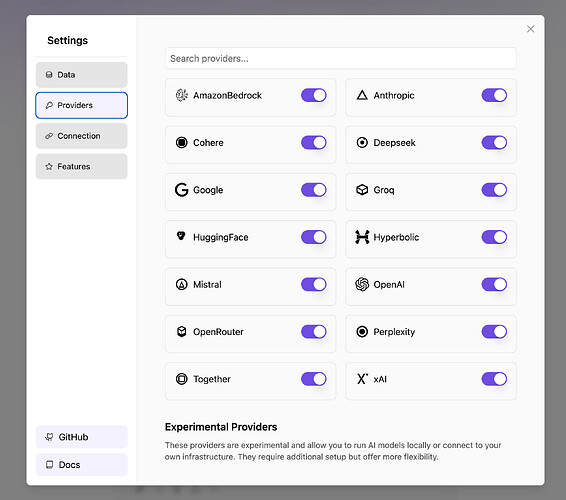Select the Features tab in sidebar
This screenshot has width=566, height=500.
(x=82, y=166)
